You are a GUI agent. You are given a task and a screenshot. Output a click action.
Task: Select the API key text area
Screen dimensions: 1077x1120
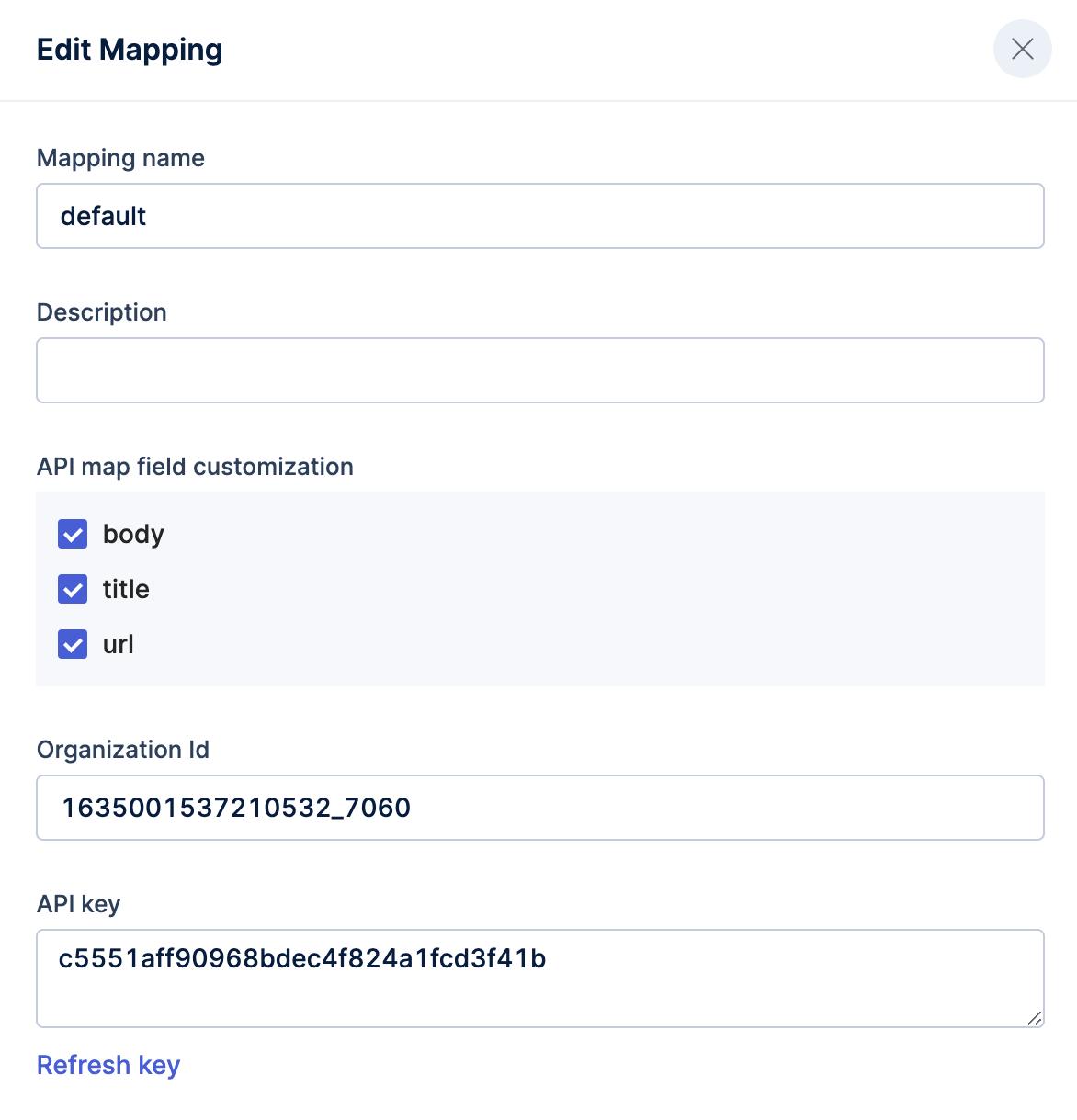[539, 977]
